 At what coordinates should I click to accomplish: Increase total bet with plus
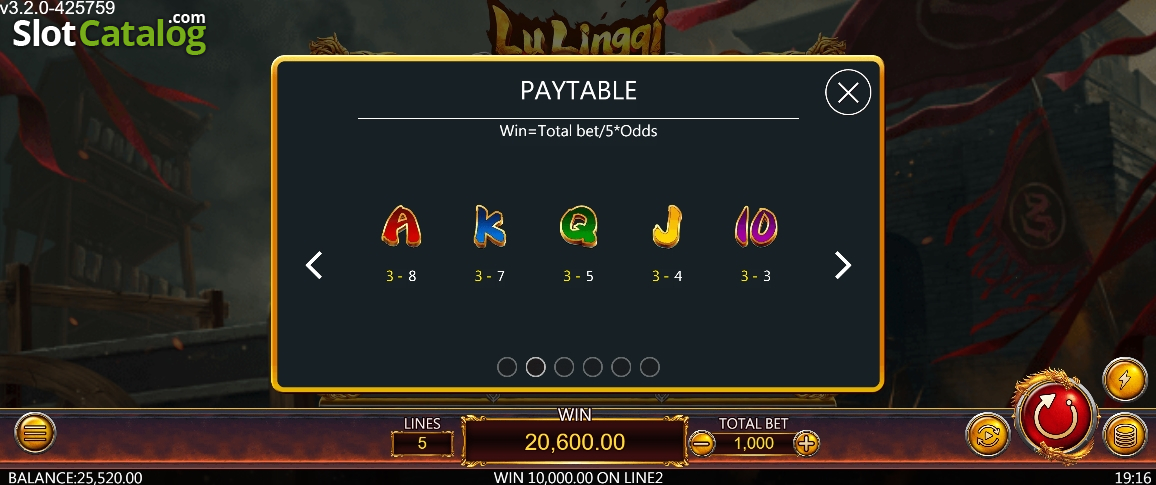(807, 443)
